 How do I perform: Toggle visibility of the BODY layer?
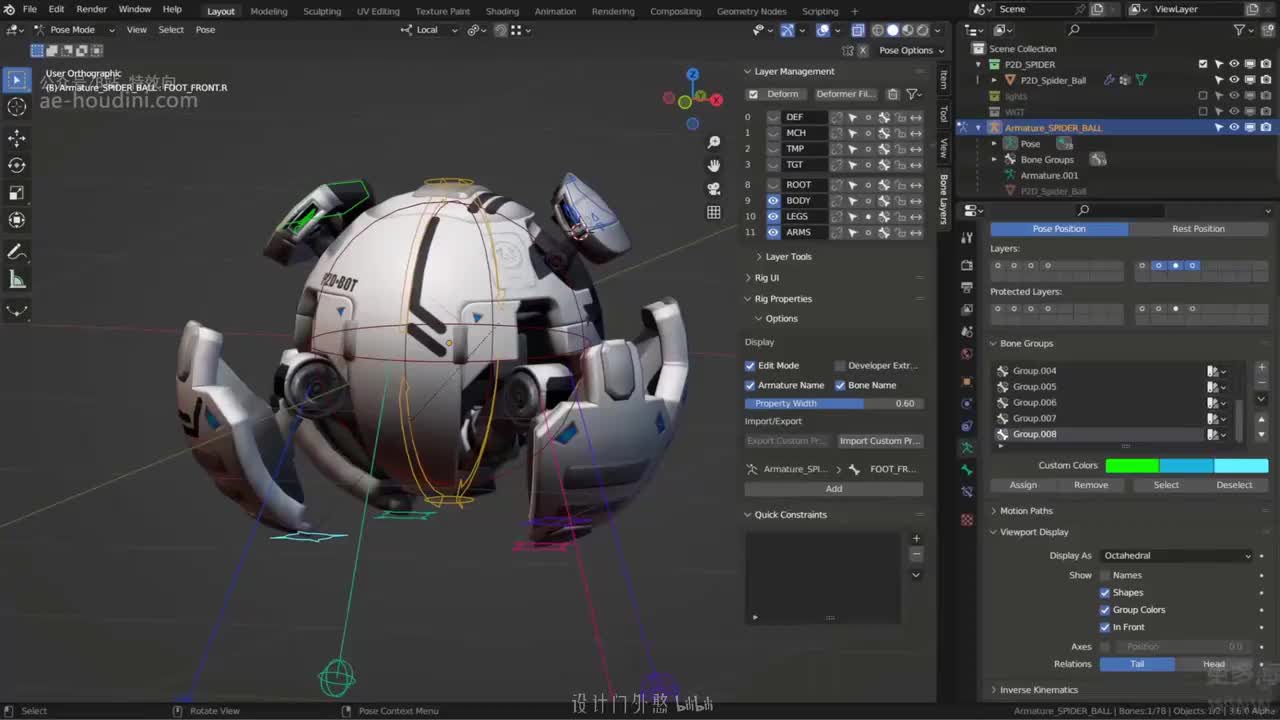[773, 201]
